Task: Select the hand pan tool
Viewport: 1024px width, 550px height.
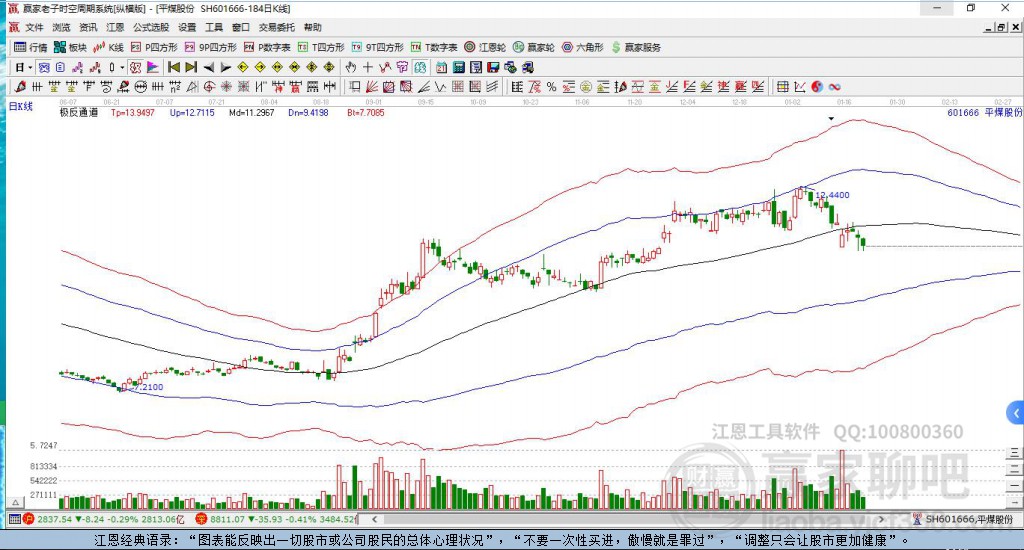Action: tap(351, 67)
